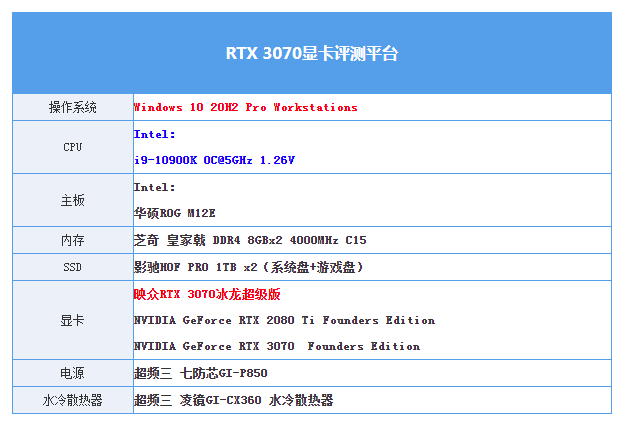Screen dimensions: 623x424
Task: Click 'i9-10900K OC@5GHz 1.26V' value
Action: (x=215, y=160)
